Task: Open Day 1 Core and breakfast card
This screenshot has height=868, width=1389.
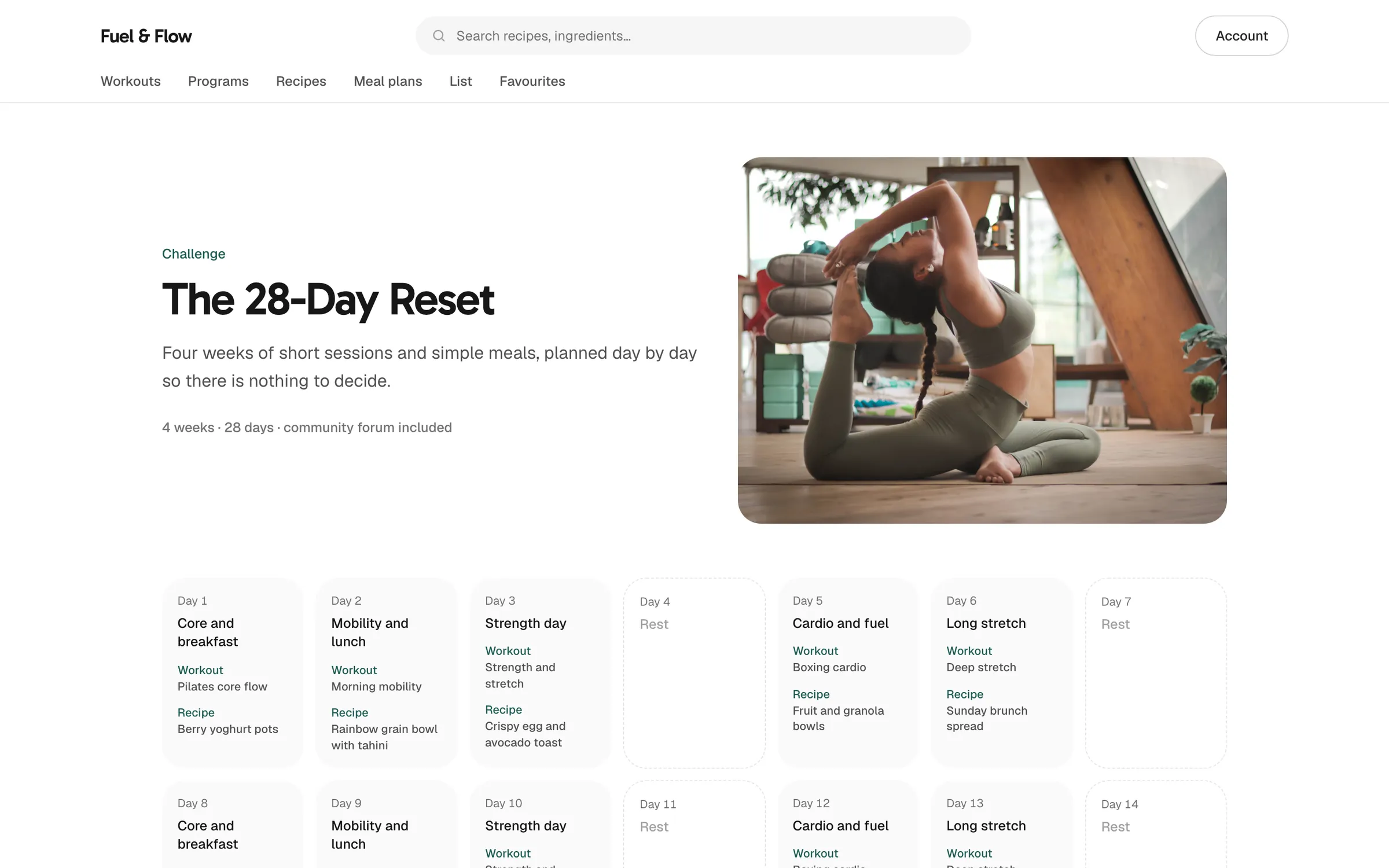Action: pyautogui.click(x=233, y=672)
